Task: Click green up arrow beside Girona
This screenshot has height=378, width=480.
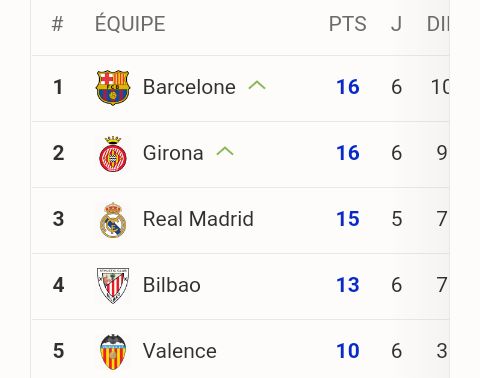Action: pos(225,151)
